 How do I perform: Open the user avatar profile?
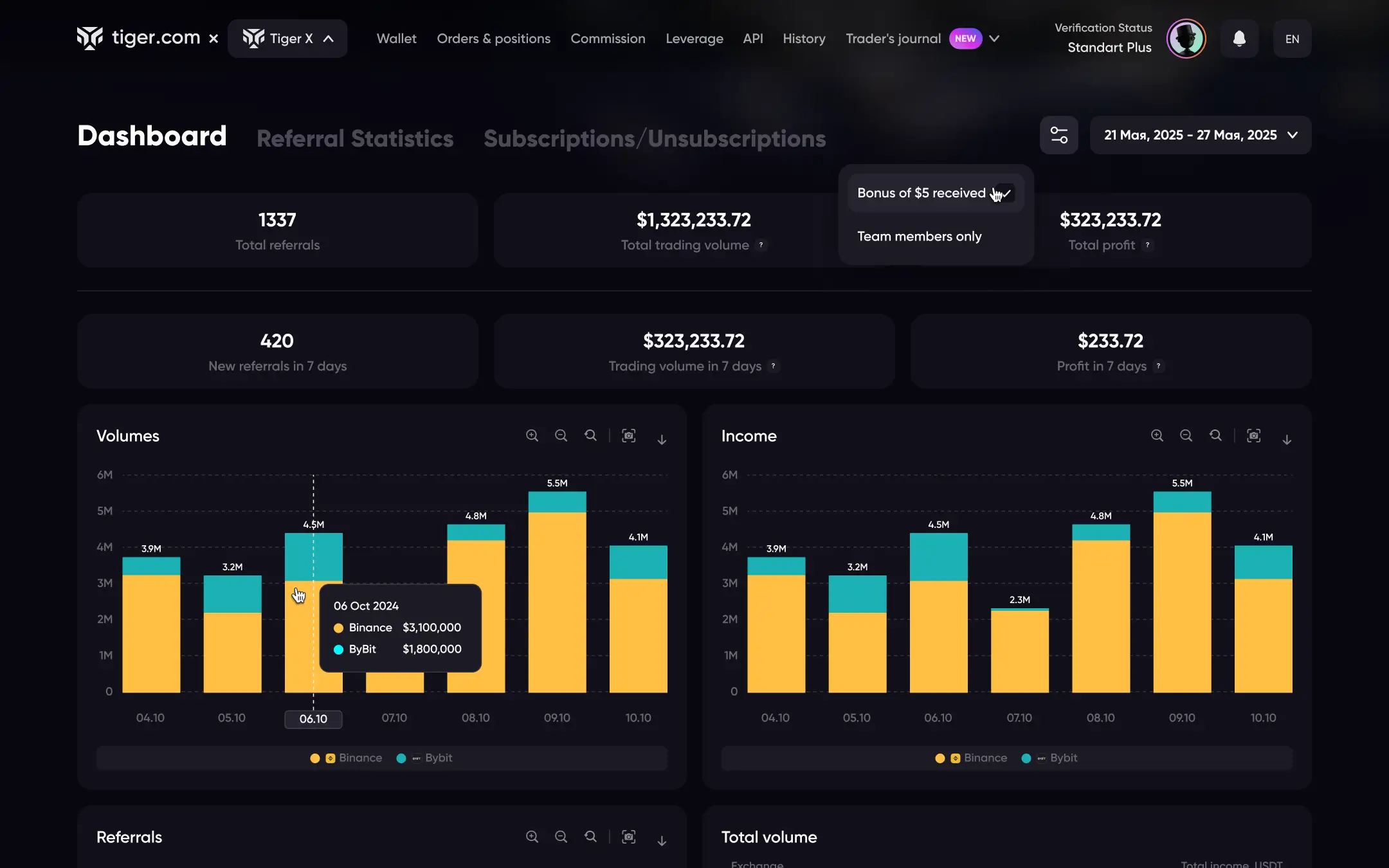[x=1186, y=39]
